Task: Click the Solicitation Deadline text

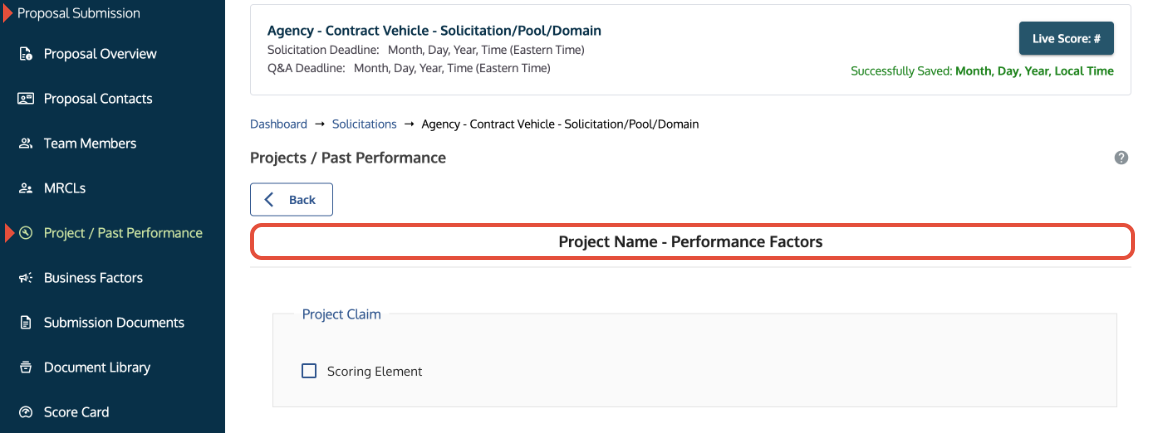Action: (426, 50)
